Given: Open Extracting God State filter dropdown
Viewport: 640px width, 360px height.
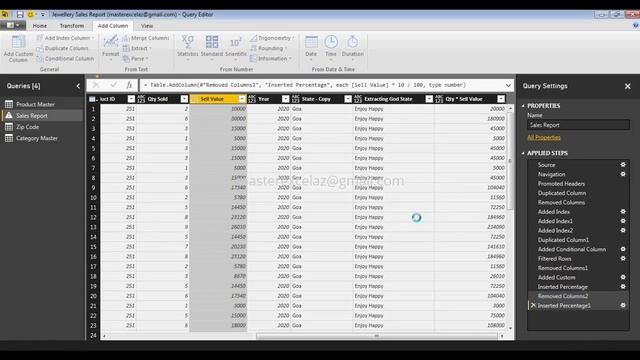Looking at the screenshot, I should click(x=429, y=99).
